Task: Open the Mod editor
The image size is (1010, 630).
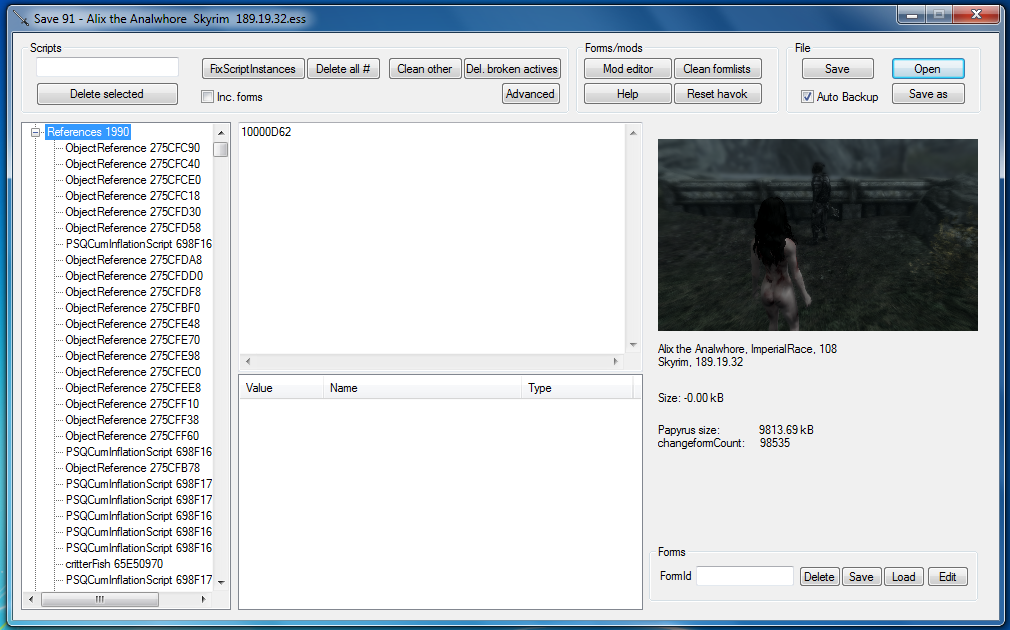Action: 627,69
